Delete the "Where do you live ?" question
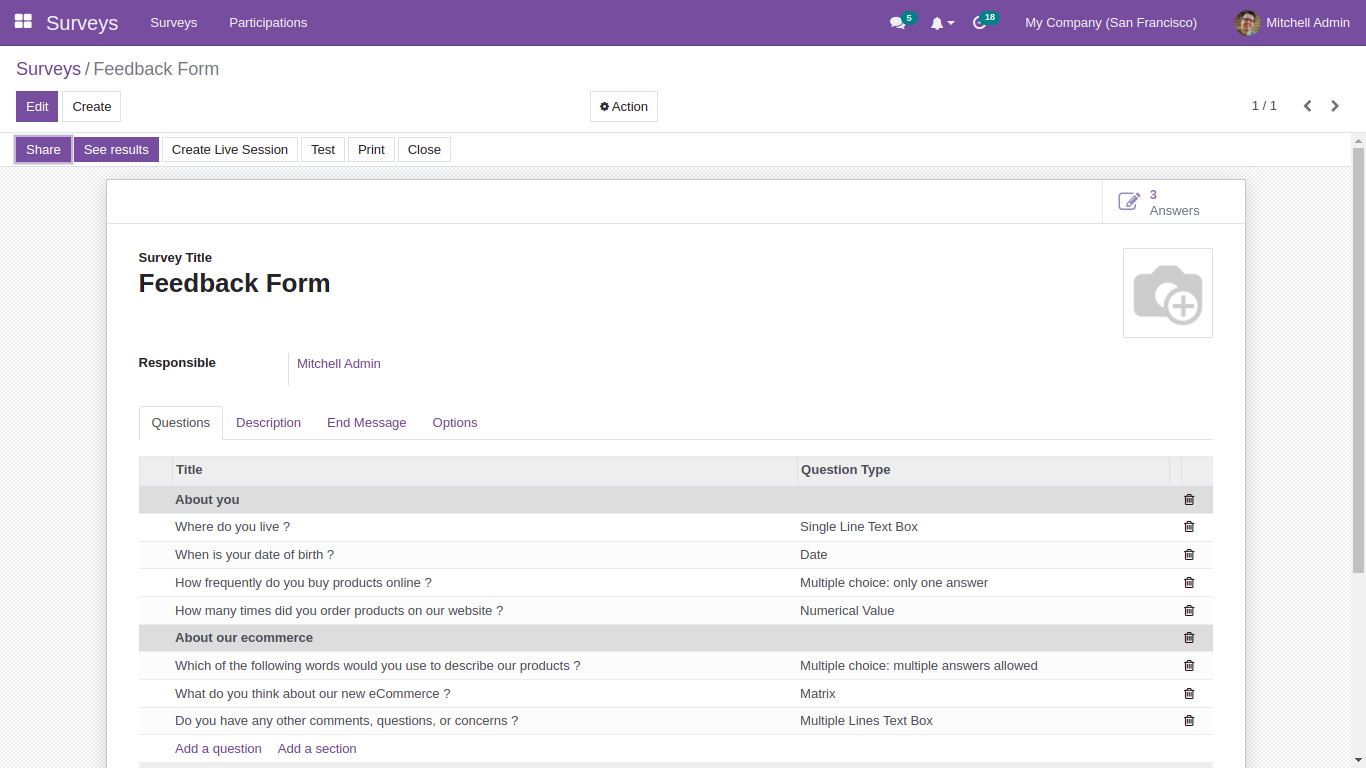The height and width of the screenshot is (768, 1366). pos(1188,526)
